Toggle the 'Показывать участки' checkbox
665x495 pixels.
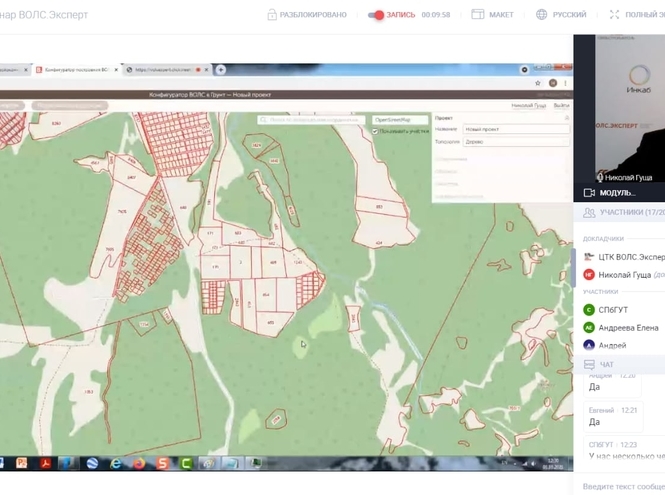[376, 131]
